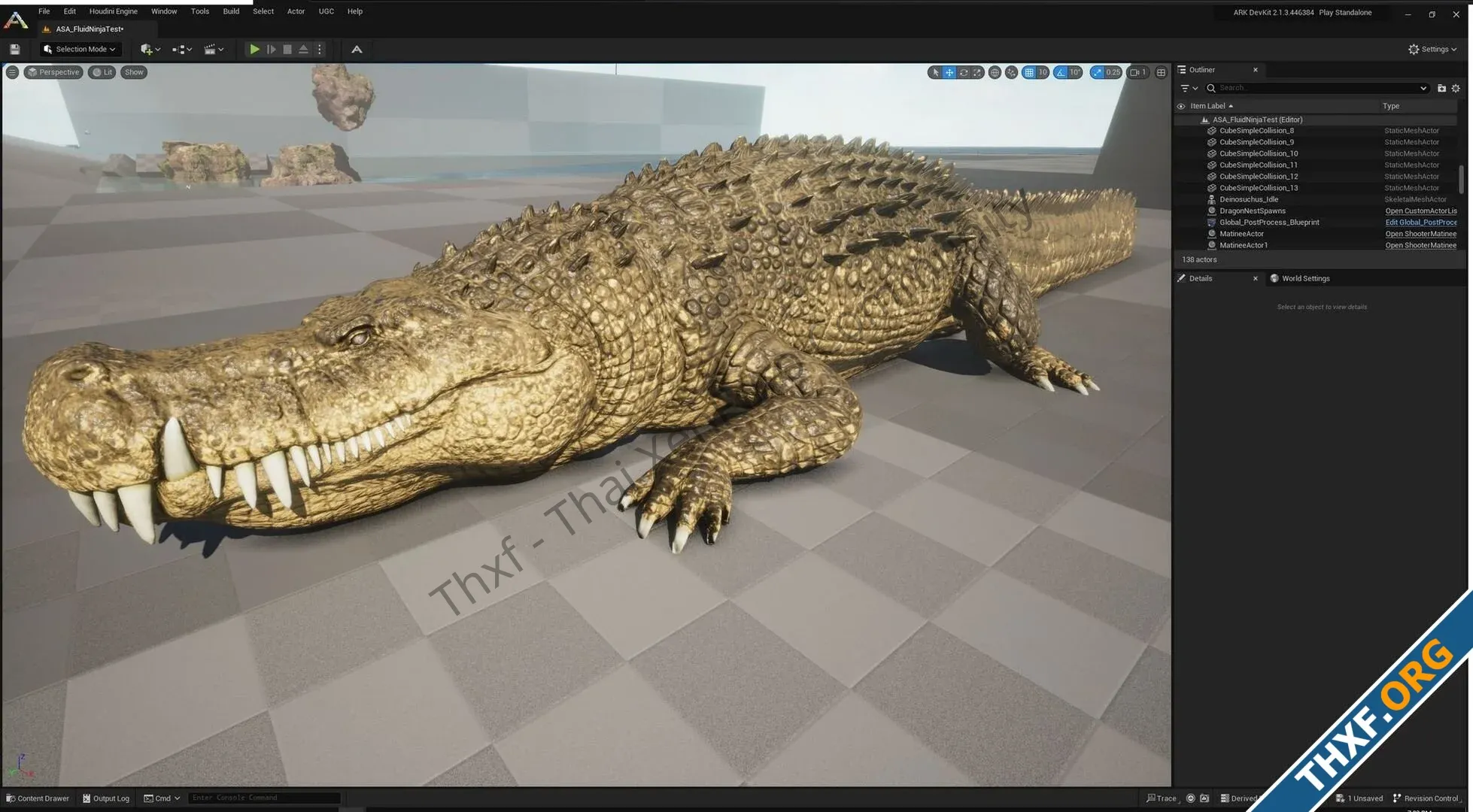The width and height of the screenshot is (1473, 812).
Task: Open the Actor menu
Action: coord(296,11)
